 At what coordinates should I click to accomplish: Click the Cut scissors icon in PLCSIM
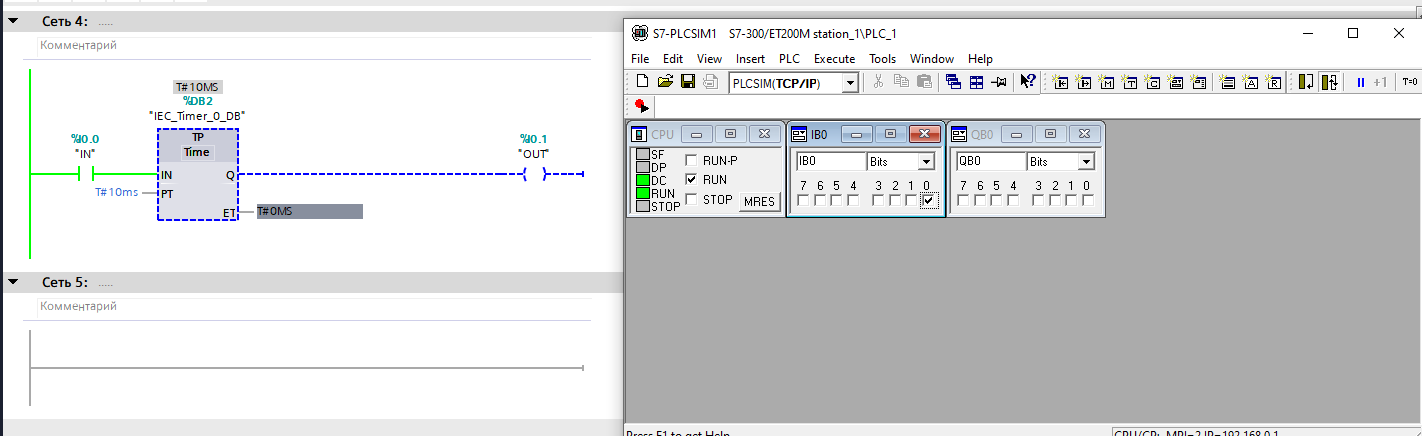click(878, 82)
